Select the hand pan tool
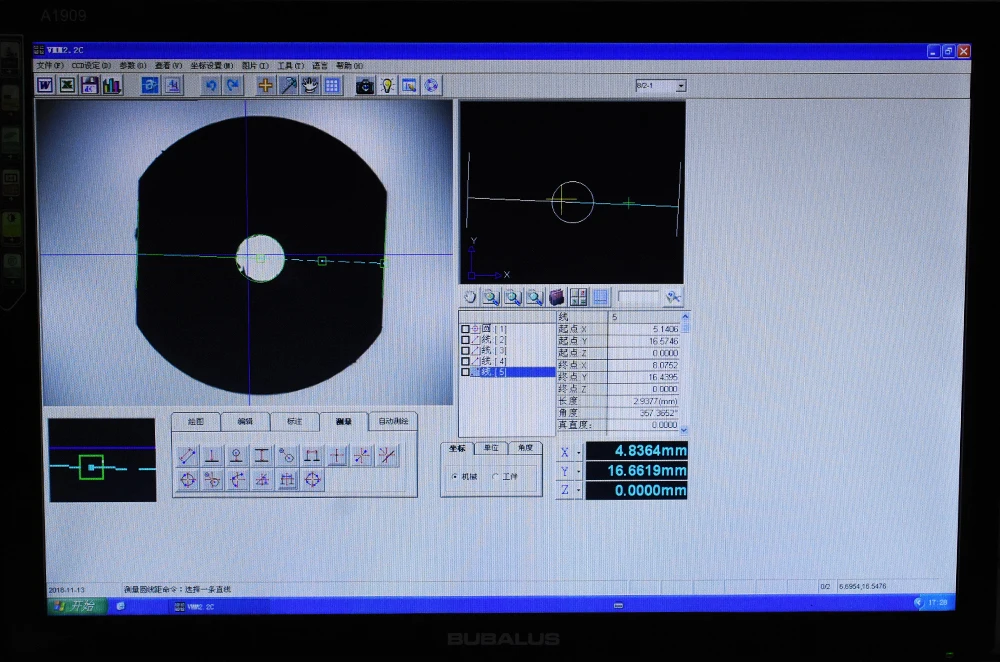This screenshot has width=1000, height=662. point(310,85)
